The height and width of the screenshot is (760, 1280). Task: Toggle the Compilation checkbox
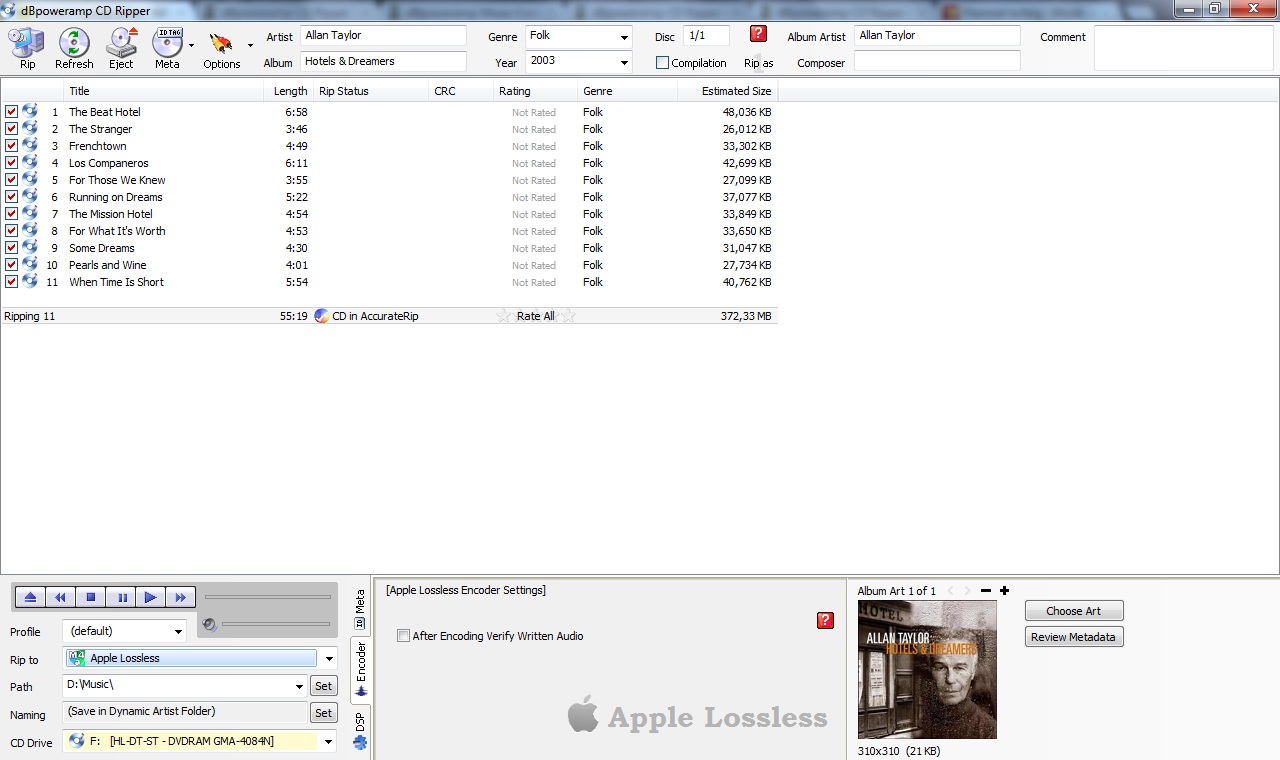coord(662,63)
